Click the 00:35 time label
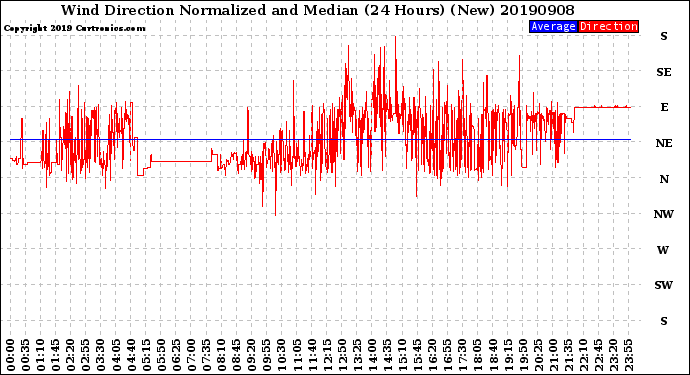Screen dimensions: 690x375 coord(26,355)
